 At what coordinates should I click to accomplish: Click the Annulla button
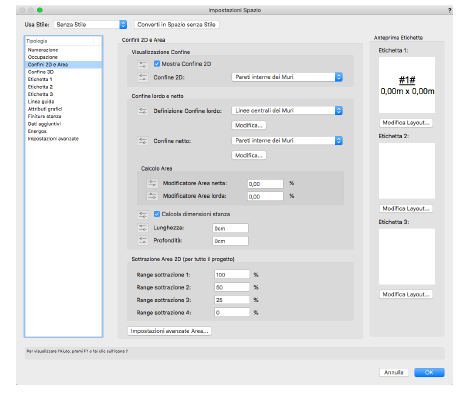(394, 372)
